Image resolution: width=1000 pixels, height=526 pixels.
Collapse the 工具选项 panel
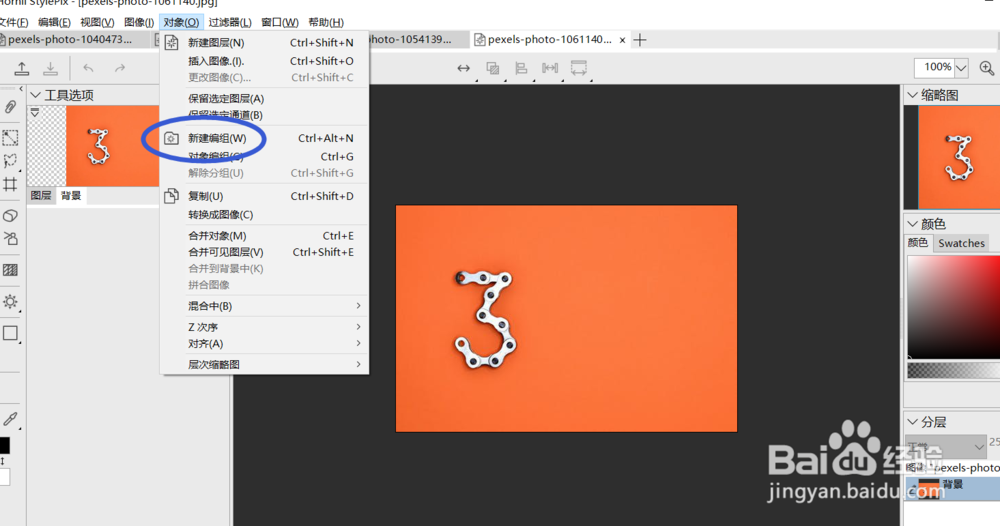(x=36, y=95)
